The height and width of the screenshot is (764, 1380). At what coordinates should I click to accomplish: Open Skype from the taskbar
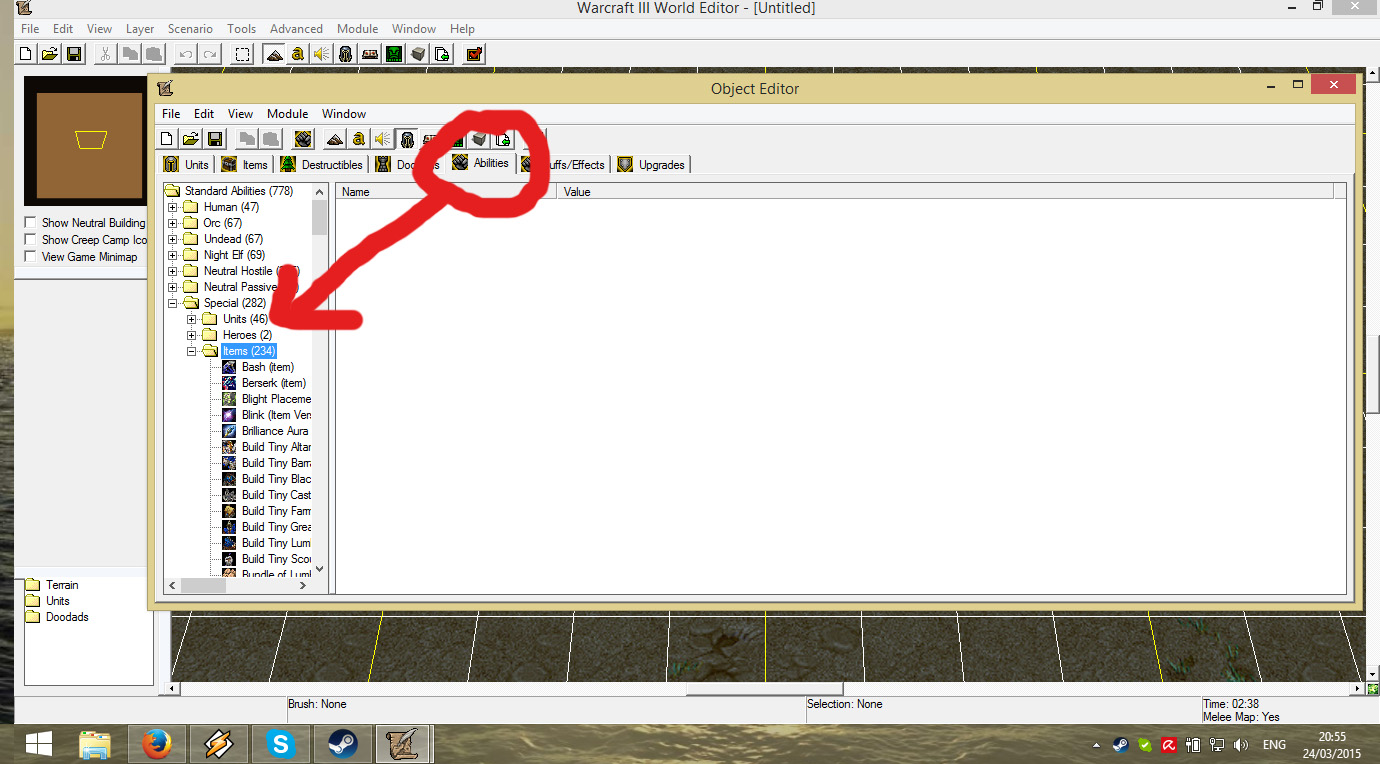click(281, 744)
